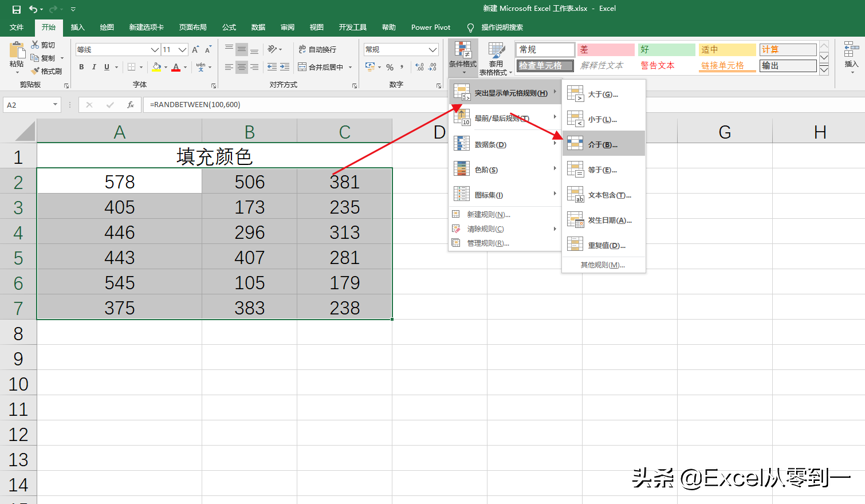The height and width of the screenshot is (504, 865).
Task: Toggle Italic formatting
Action: [x=94, y=67]
